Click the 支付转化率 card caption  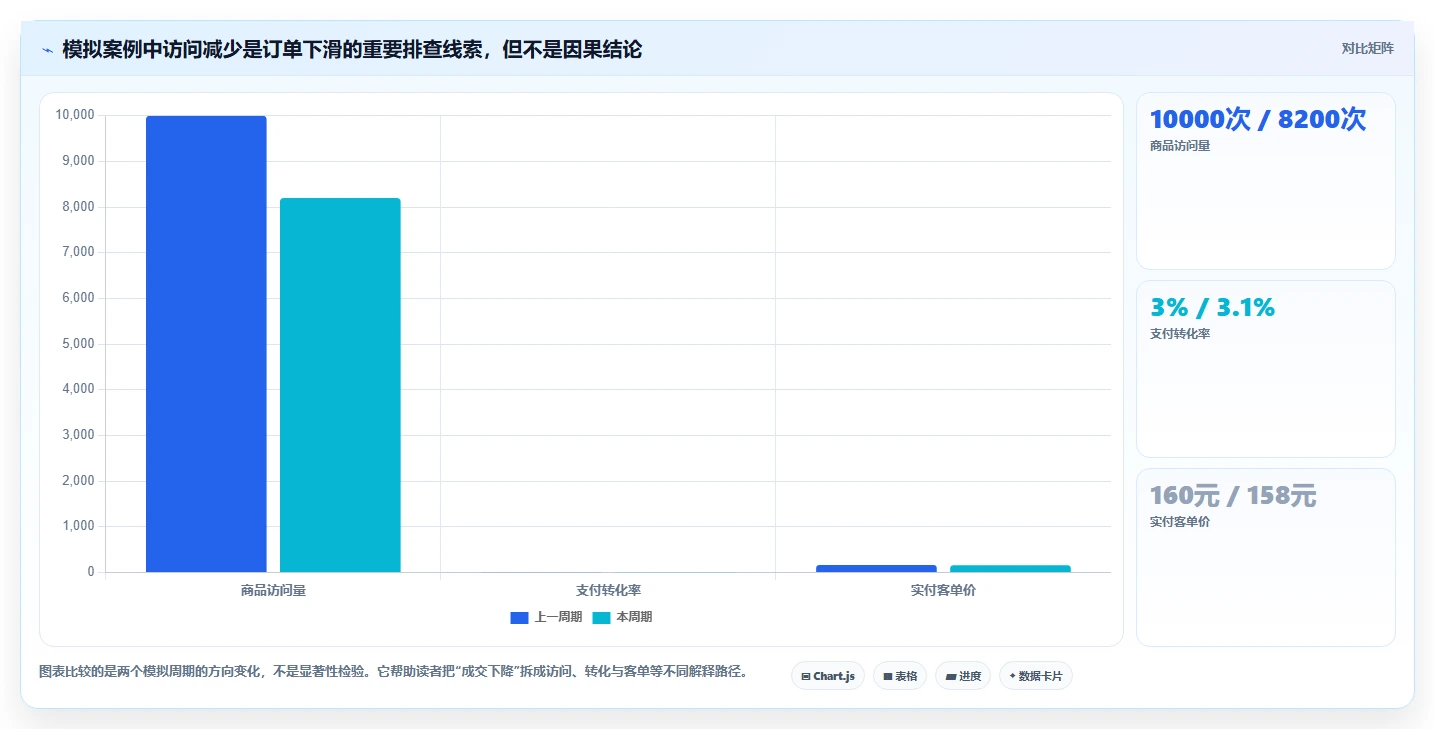[x=1180, y=334]
